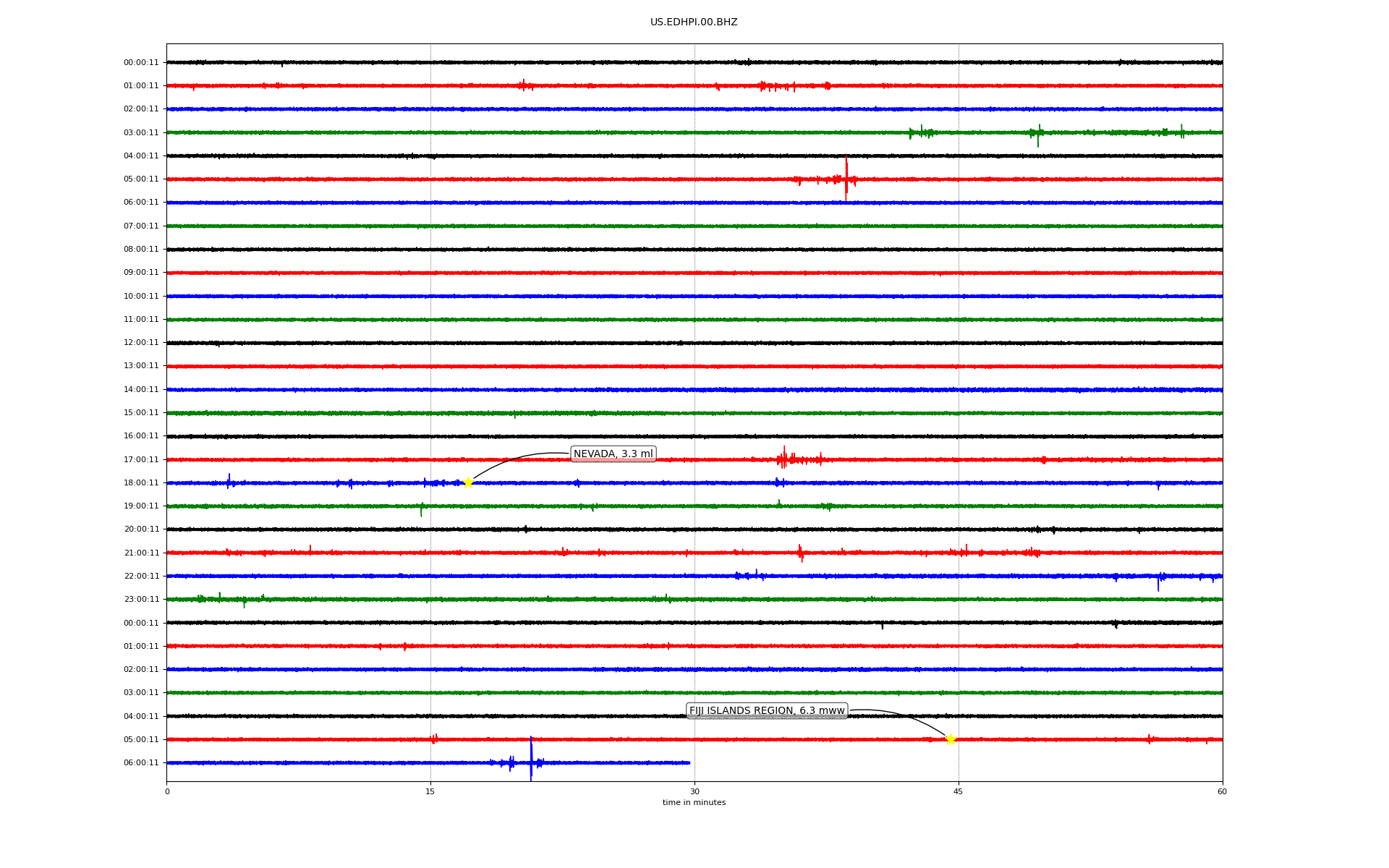
Task: Click the 0 tick on the x-axis
Action: pyautogui.click(x=167, y=791)
